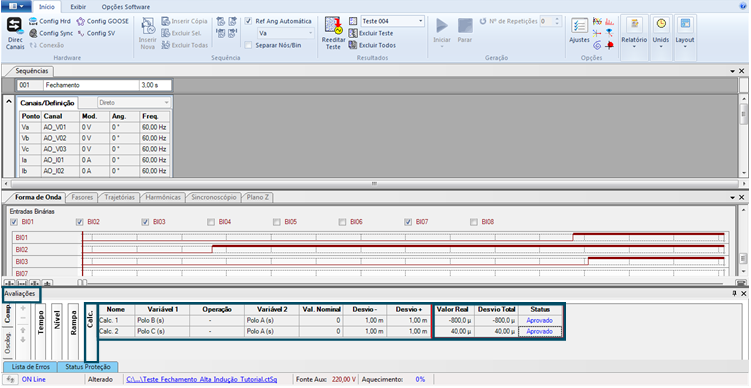
Task: Switch to Opções Software ribbon tab
Action: pyautogui.click(x=125, y=7)
